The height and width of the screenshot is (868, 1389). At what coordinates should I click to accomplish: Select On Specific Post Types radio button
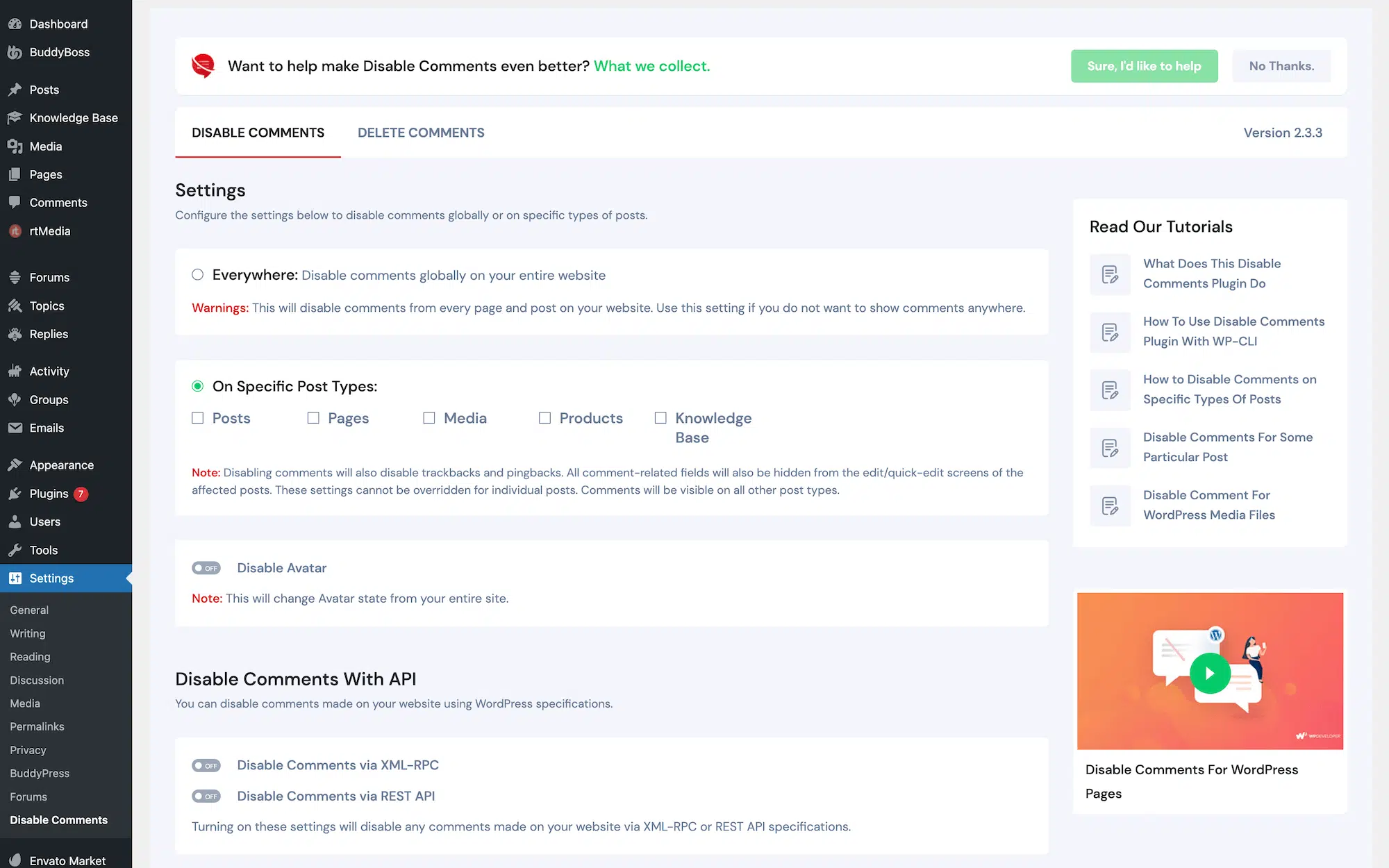tap(198, 386)
